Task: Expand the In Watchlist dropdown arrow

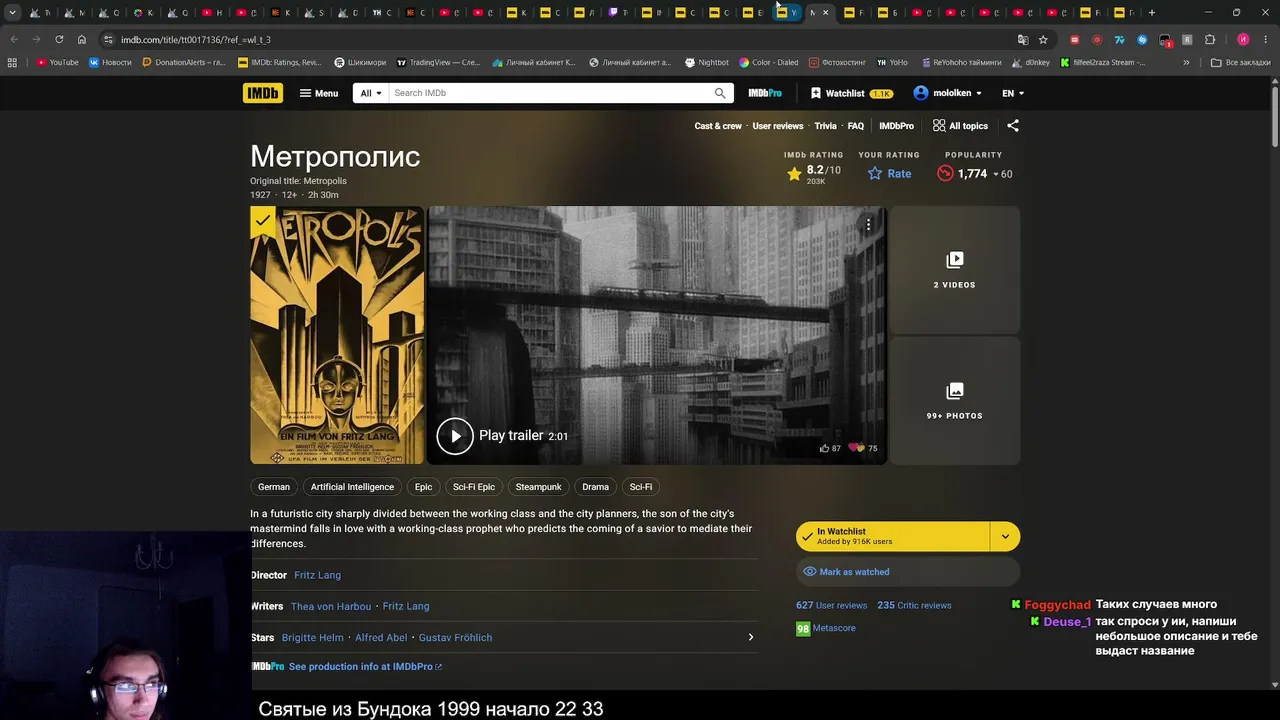Action: click(x=1005, y=537)
